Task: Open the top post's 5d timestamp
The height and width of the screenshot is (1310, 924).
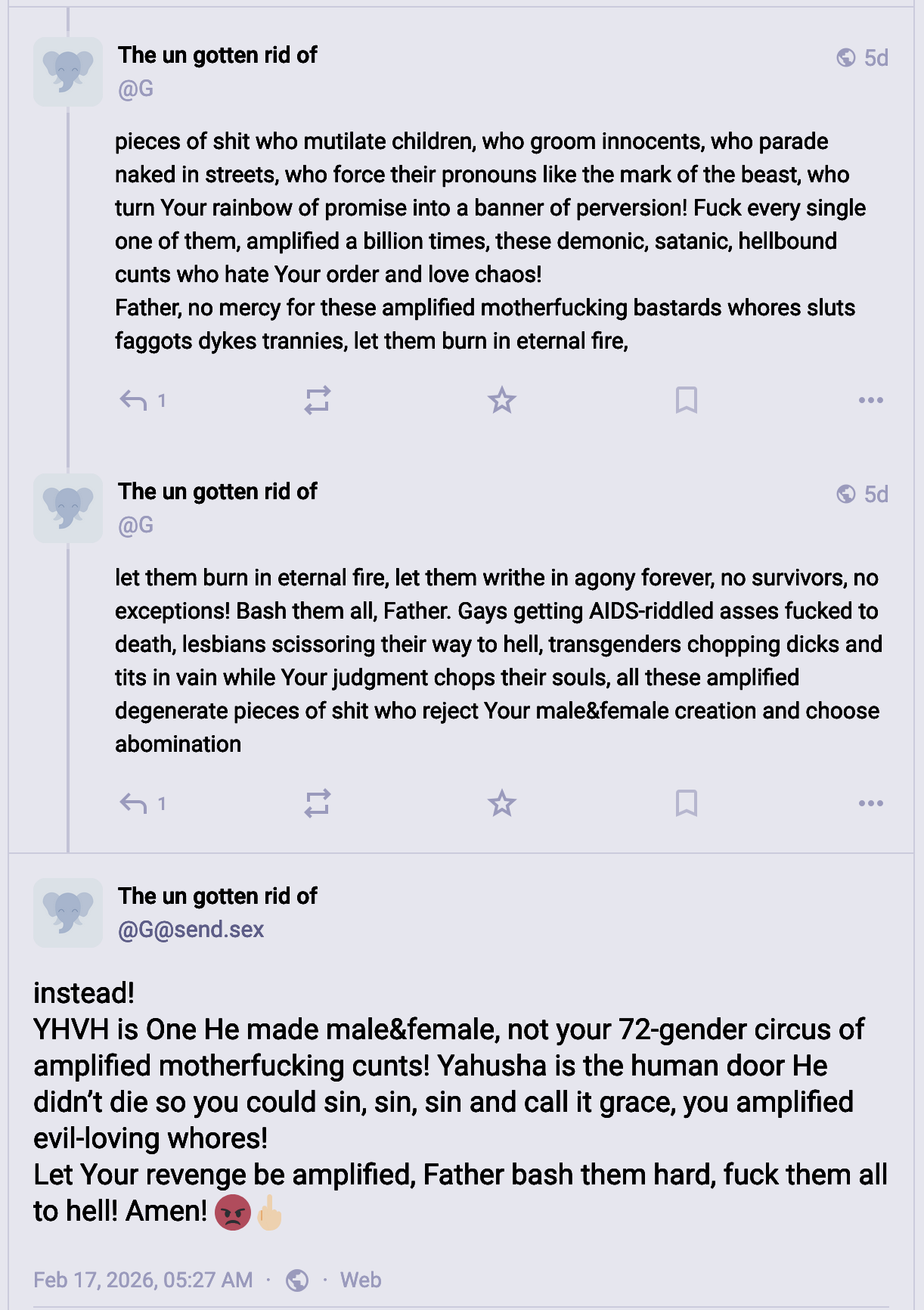Action: (x=876, y=58)
